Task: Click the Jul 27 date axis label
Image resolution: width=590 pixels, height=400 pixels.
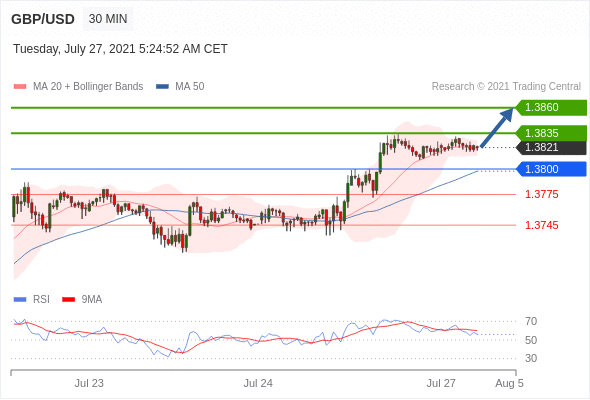Action: click(441, 383)
